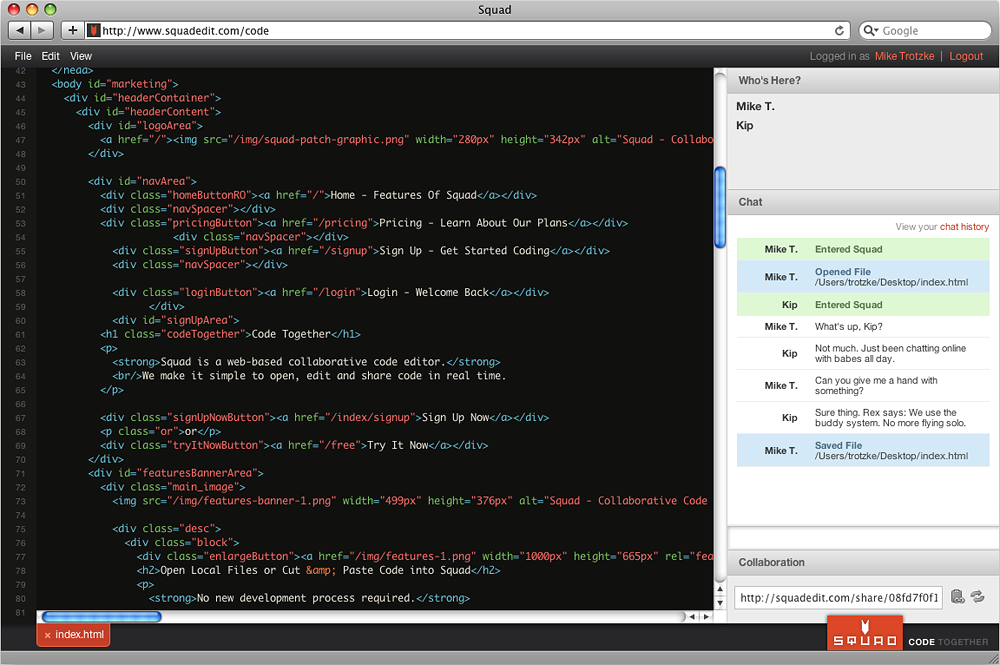Click the Saved File chat entry
This screenshot has height=665, width=1000.
(x=863, y=450)
